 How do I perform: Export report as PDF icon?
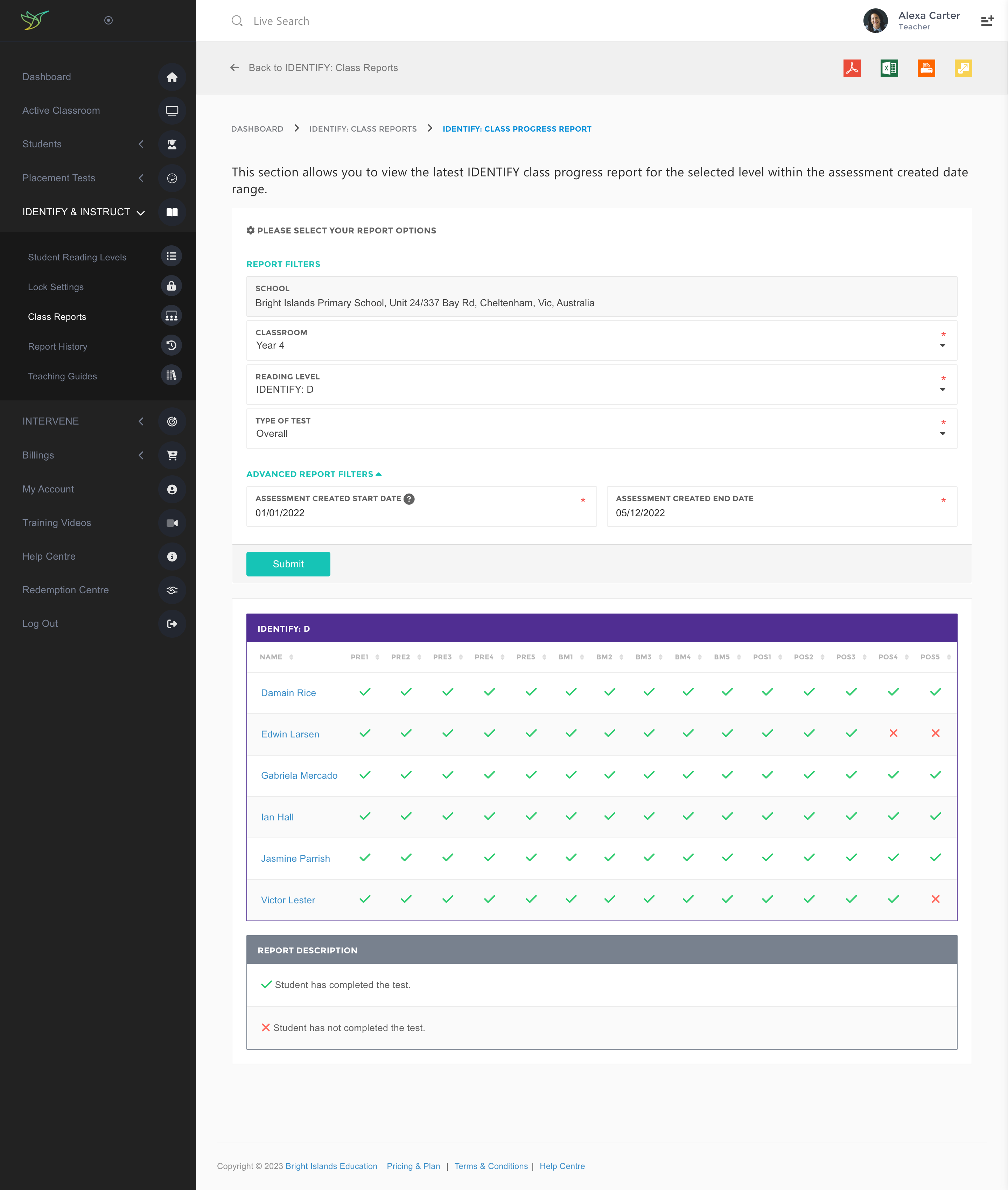tap(852, 68)
